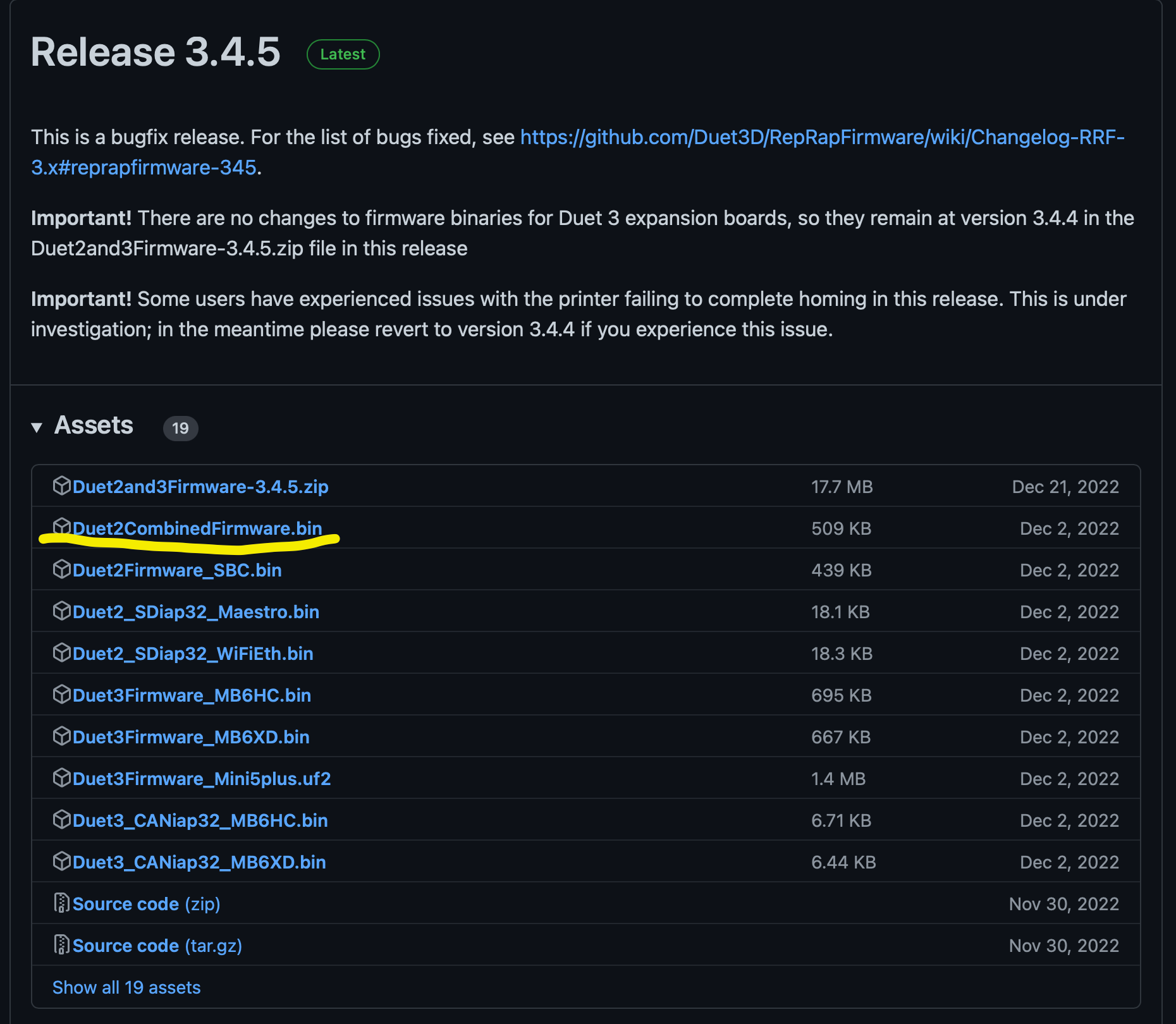Click the package icon beside Duet3_CANiap32_MB6XD.bin
The image size is (1176, 1024).
tap(61, 861)
